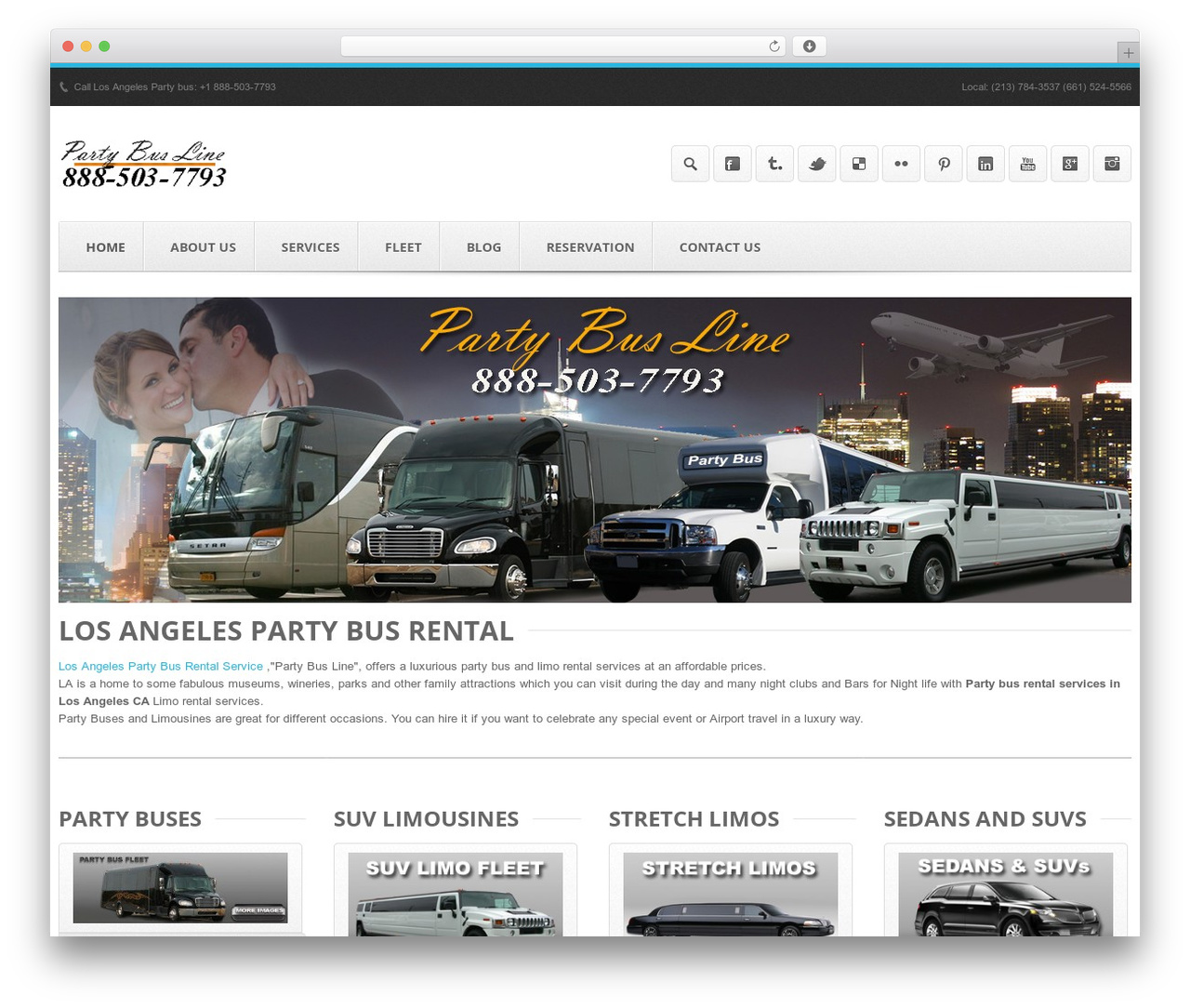Open the SUV Limo Fleet thumbnail

(x=456, y=895)
